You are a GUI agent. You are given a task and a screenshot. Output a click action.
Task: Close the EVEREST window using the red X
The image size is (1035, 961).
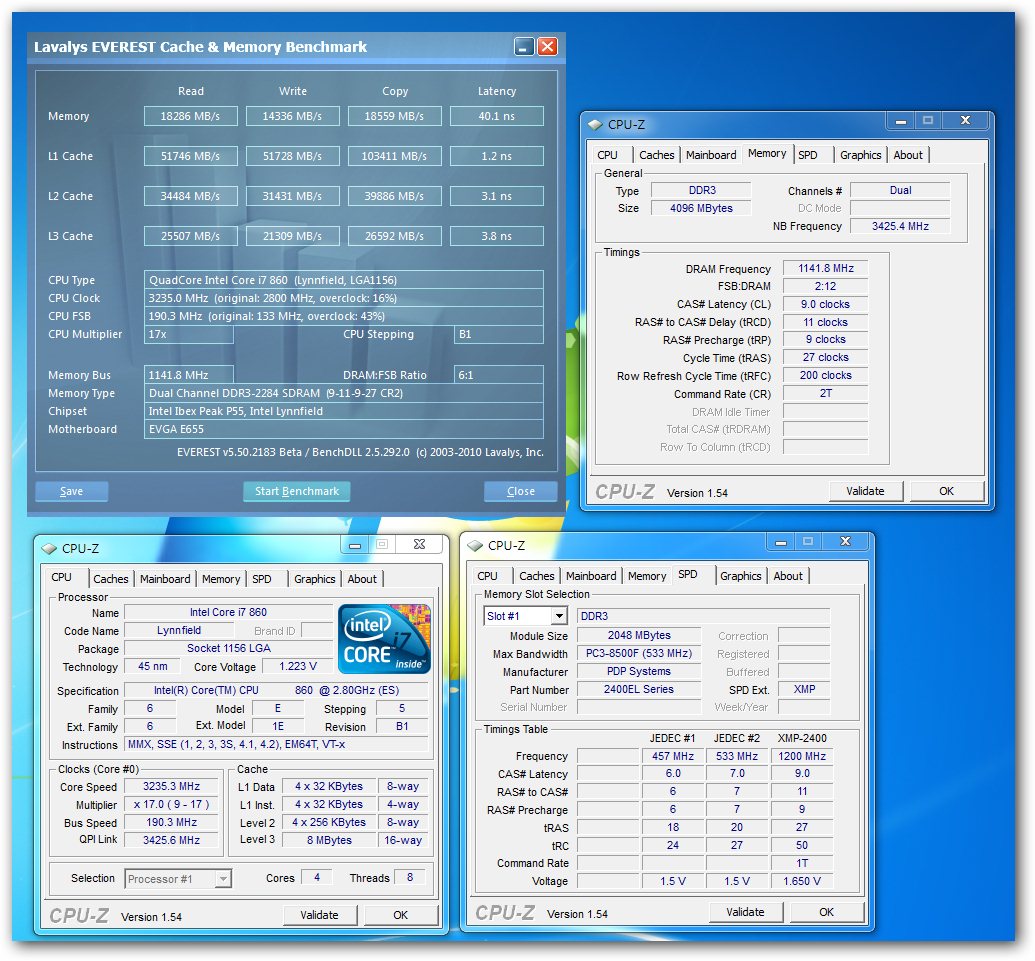click(547, 47)
